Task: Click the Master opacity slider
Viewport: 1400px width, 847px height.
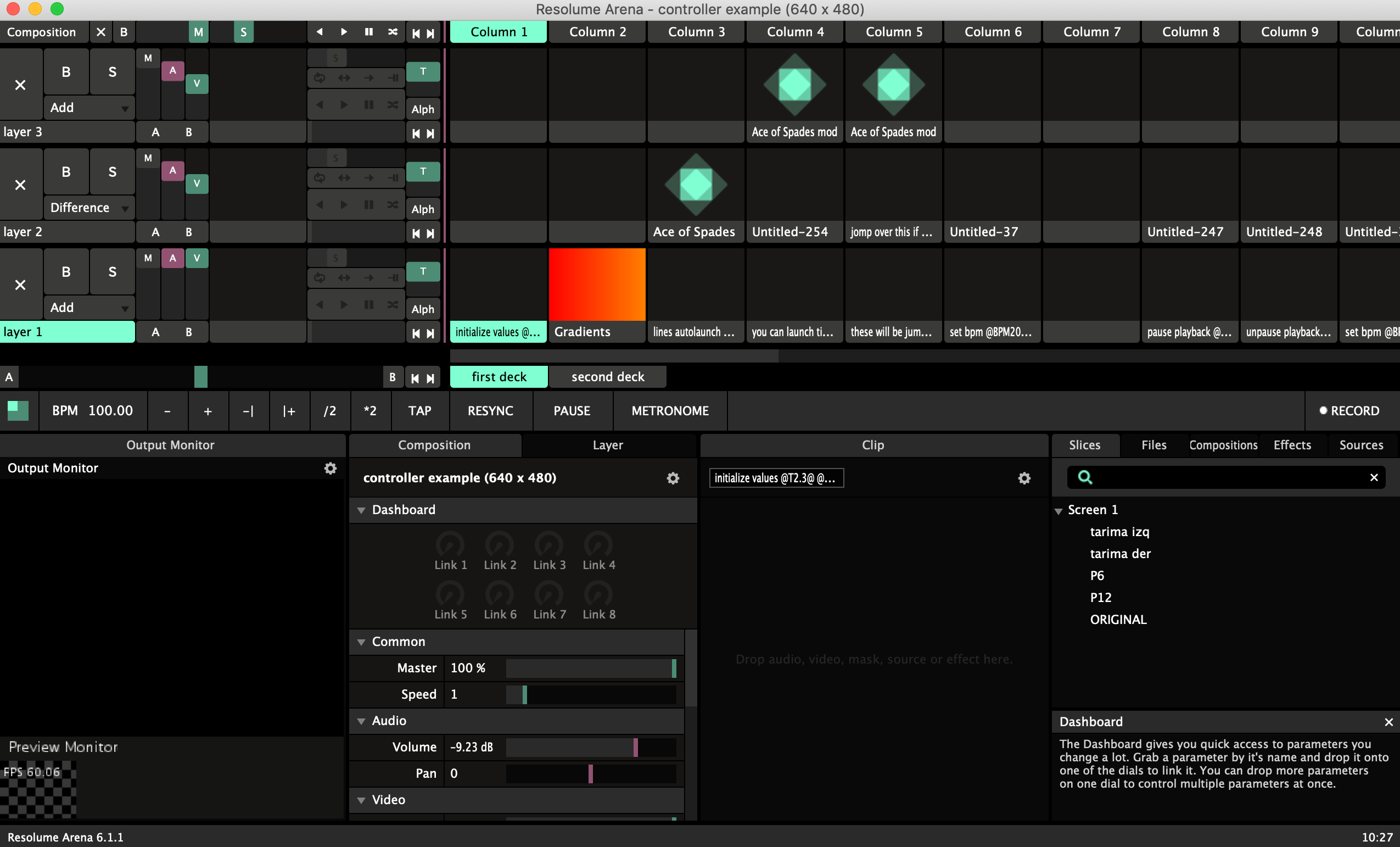Action: (x=591, y=668)
